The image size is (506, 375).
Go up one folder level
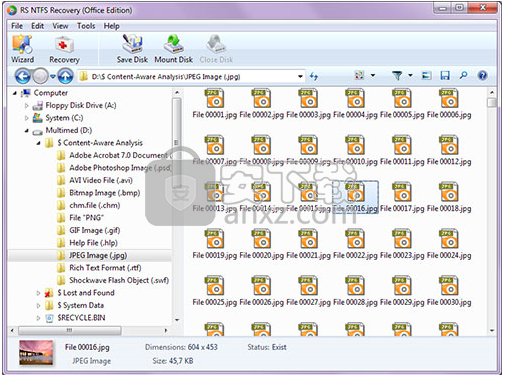click(66, 76)
